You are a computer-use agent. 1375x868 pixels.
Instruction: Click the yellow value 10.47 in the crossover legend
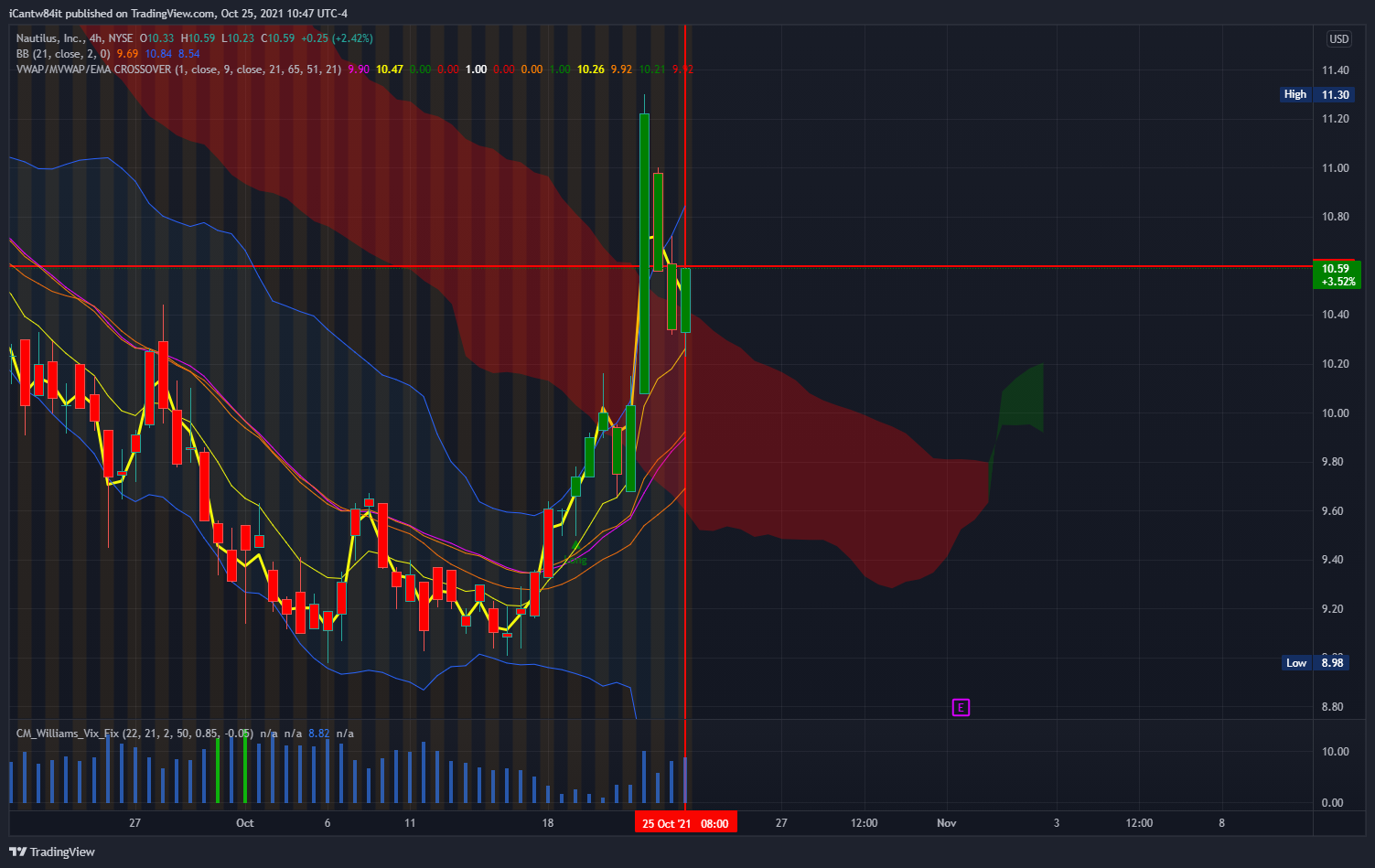point(390,70)
